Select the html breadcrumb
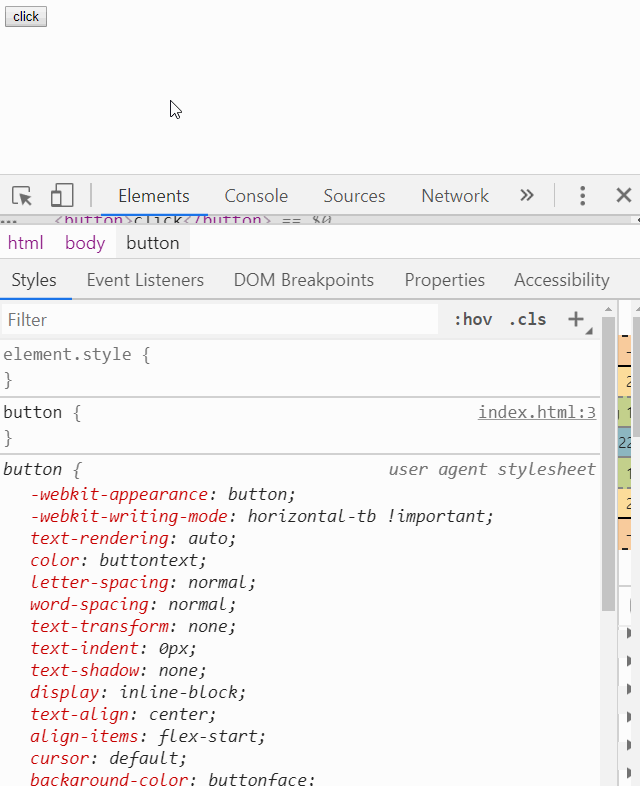This screenshot has width=640, height=786. pyautogui.click(x=26, y=243)
